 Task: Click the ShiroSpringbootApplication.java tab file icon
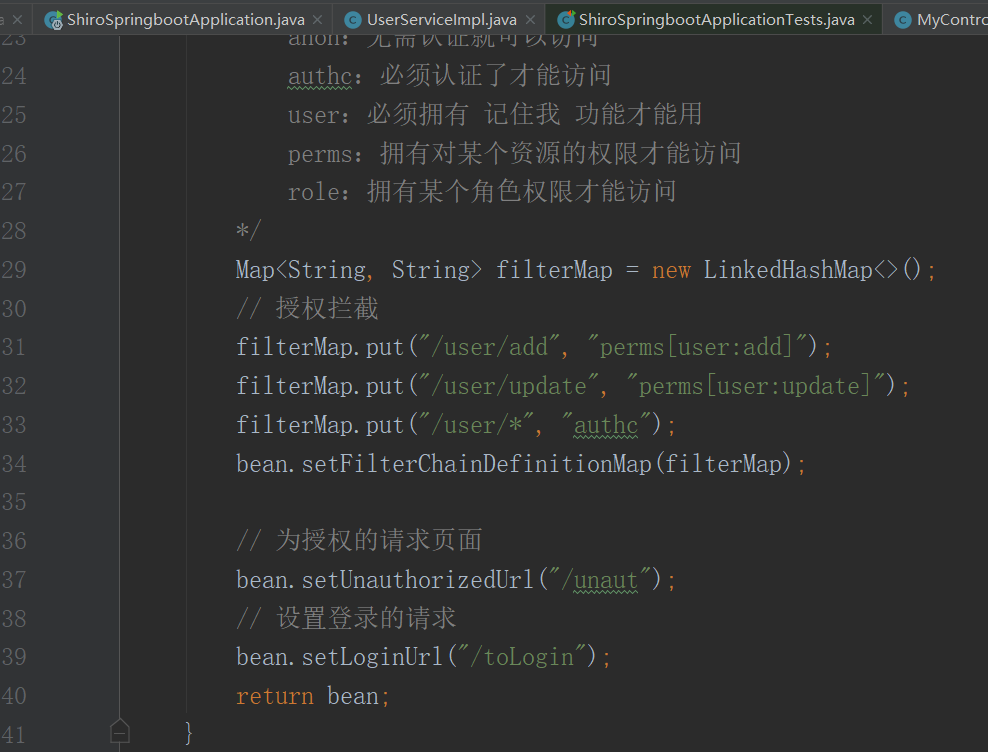point(53,19)
